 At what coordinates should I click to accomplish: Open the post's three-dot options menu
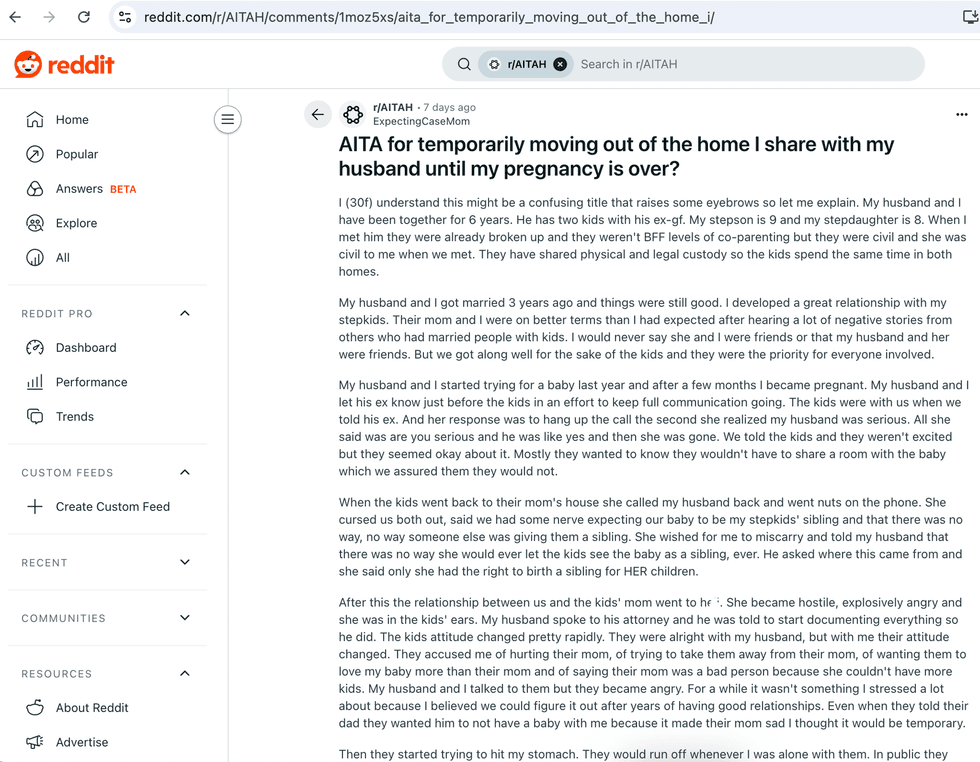(961, 114)
